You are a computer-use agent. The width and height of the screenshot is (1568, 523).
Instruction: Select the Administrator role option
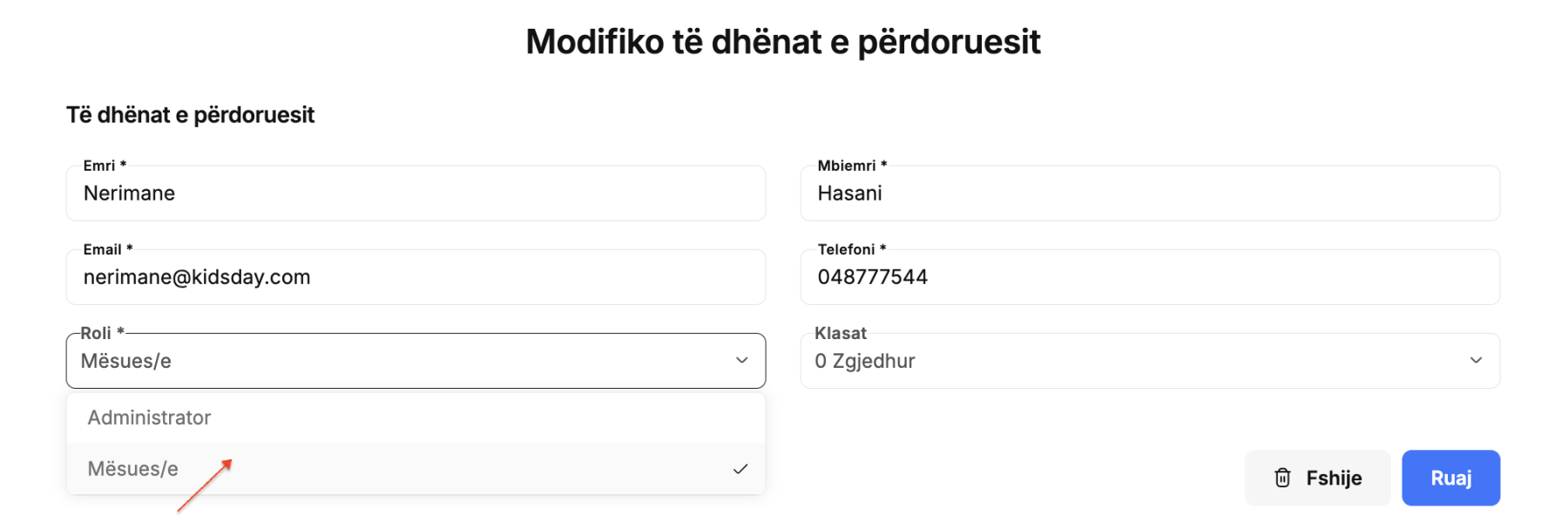tap(416, 418)
